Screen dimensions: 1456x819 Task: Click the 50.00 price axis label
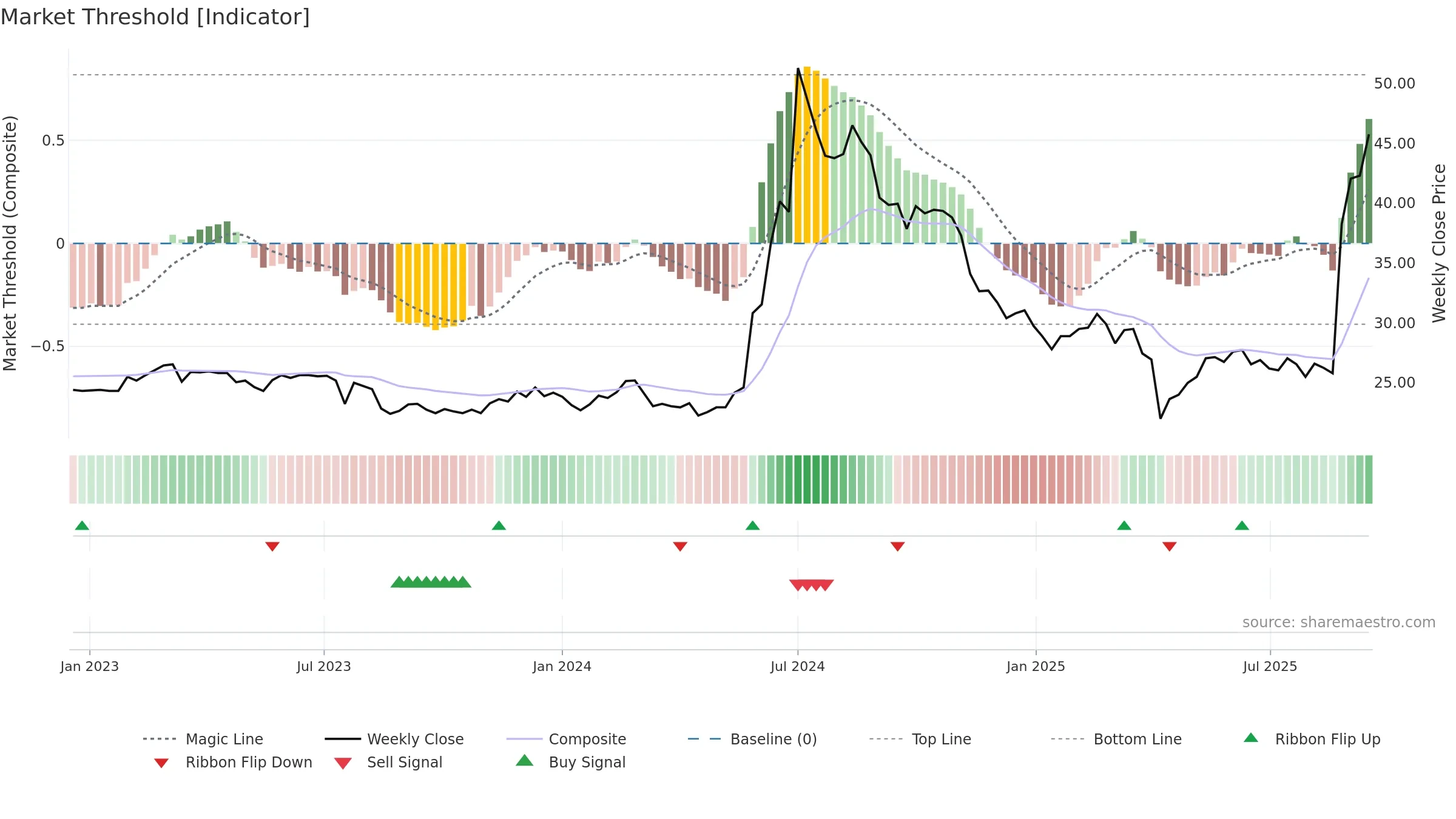[x=1395, y=84]
